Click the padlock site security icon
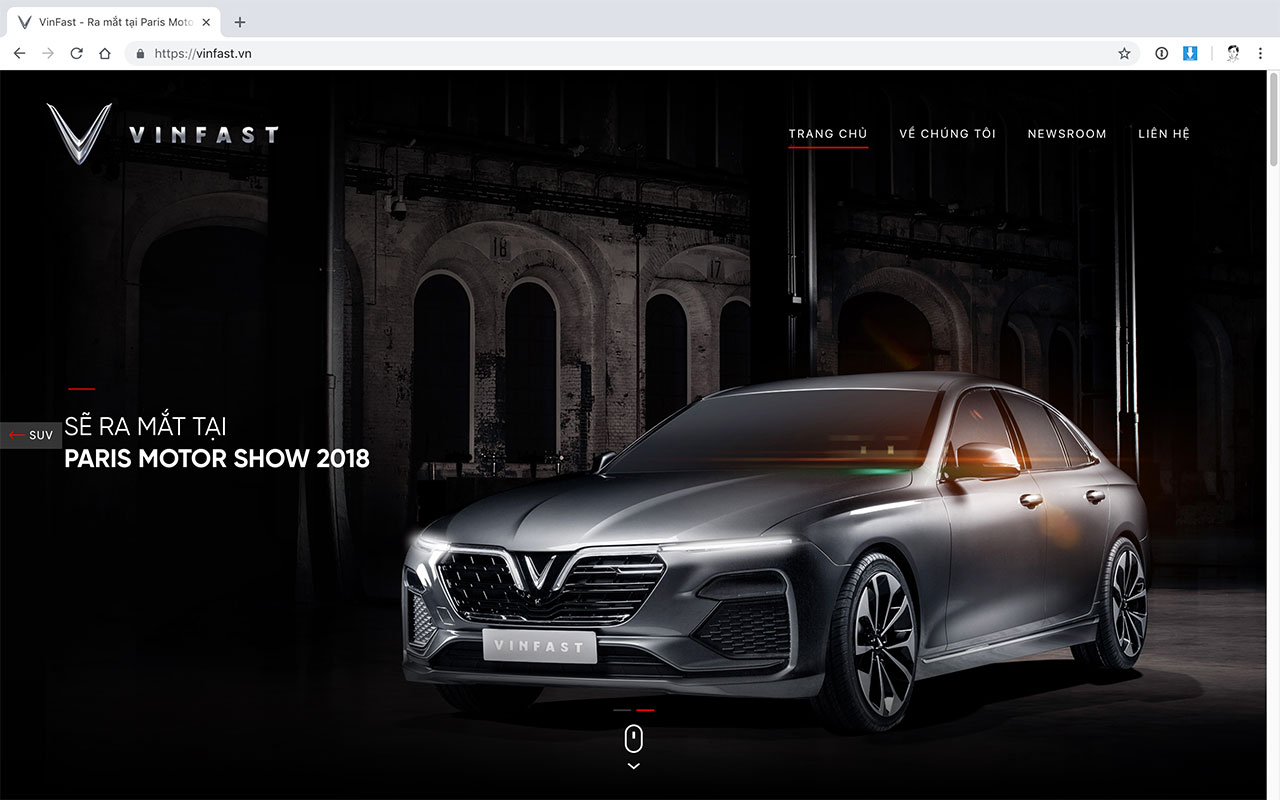 pos(140,54)
